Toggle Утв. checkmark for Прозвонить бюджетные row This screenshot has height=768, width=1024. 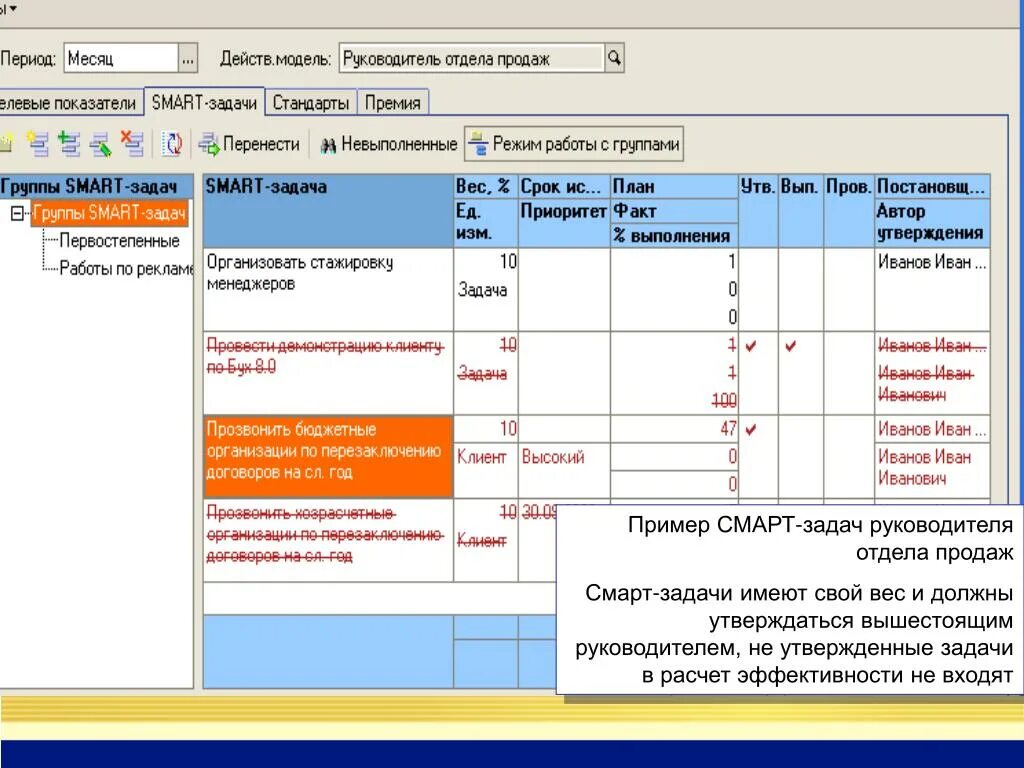[751, 429]
